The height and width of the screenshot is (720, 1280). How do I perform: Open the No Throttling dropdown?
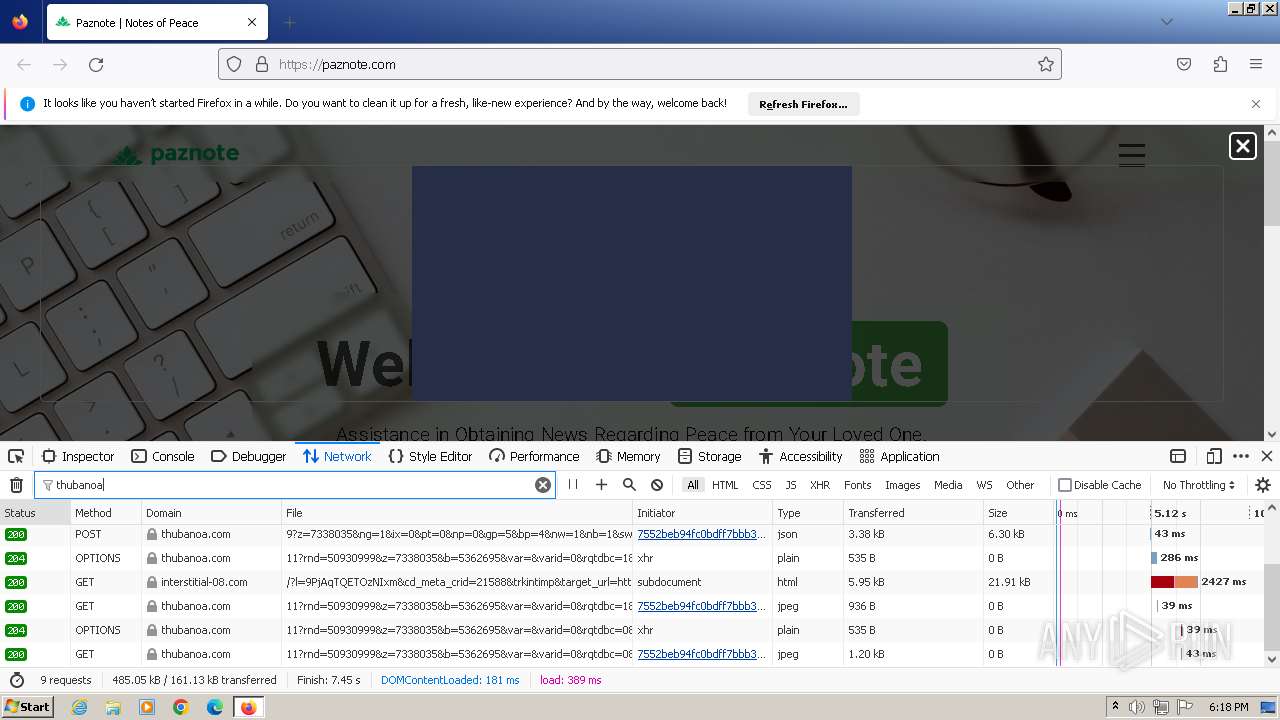click(1198, 485)
